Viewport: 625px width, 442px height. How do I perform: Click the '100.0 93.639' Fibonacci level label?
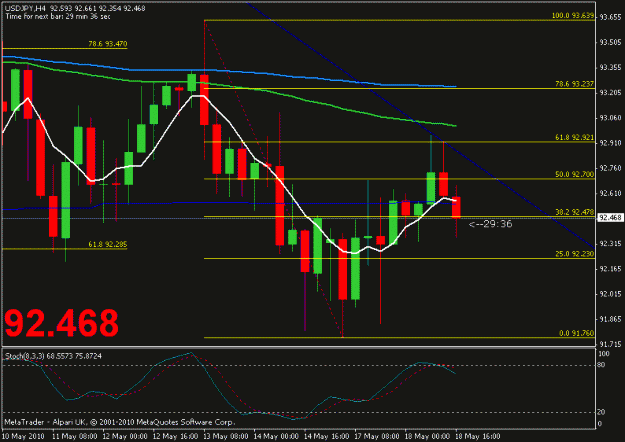click(573, 16)
